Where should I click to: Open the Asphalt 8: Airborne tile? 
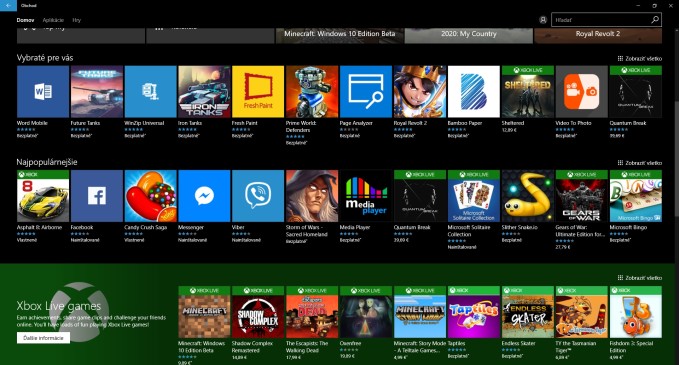(43, 196)
